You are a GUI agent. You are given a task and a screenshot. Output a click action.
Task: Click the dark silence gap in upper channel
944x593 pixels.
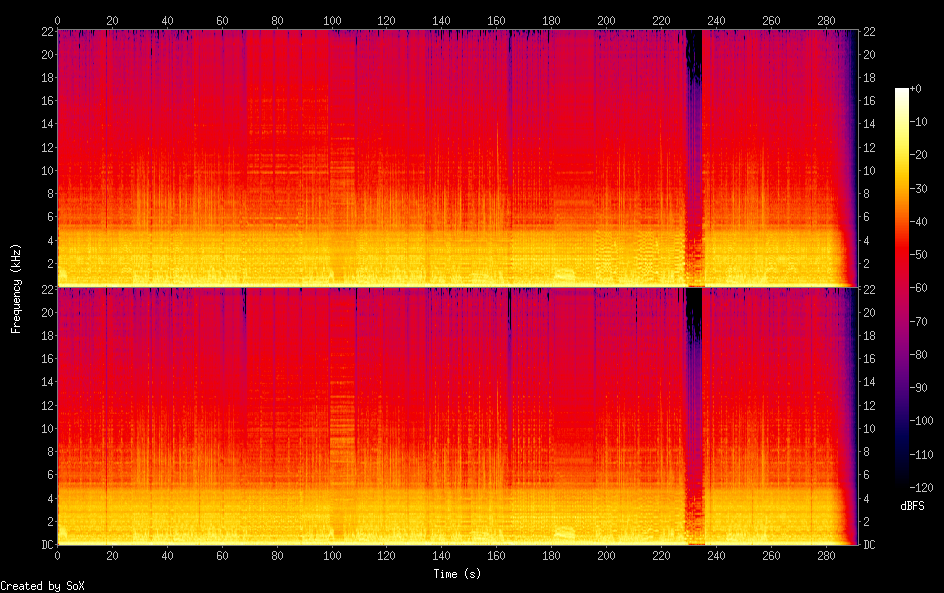pos(693,150)
